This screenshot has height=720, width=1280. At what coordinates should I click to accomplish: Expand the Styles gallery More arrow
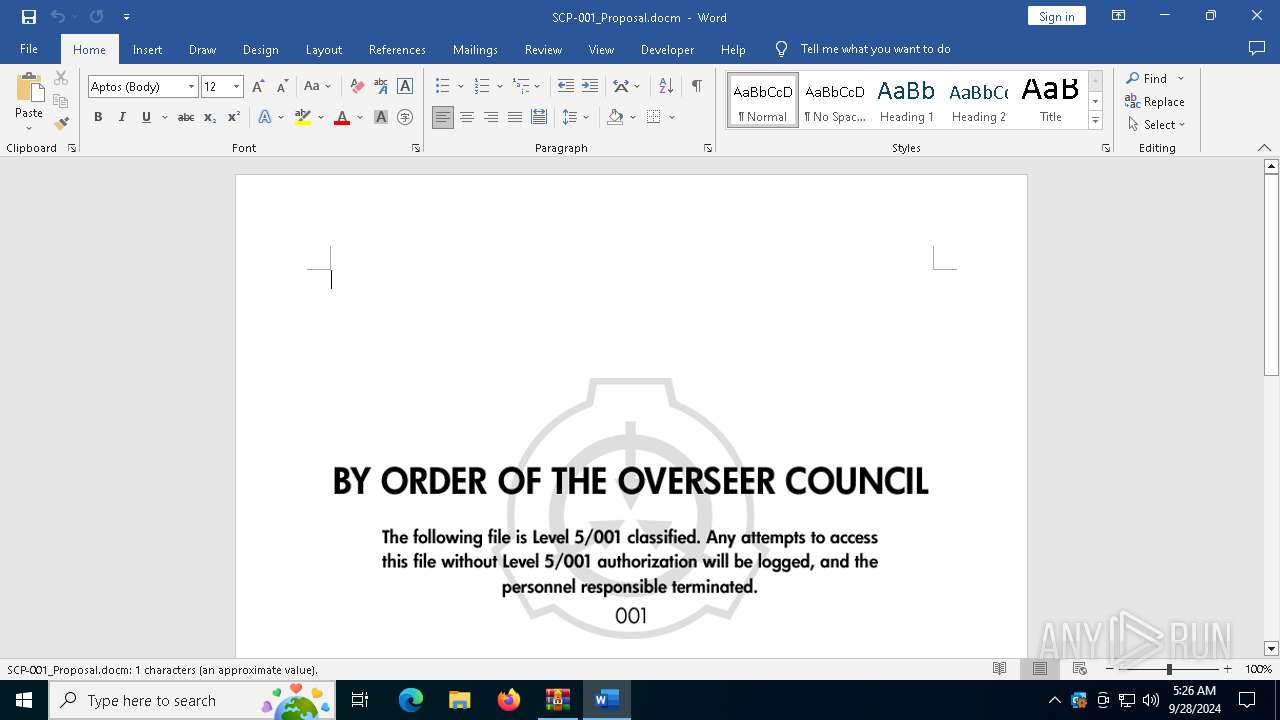(1095, 120)
